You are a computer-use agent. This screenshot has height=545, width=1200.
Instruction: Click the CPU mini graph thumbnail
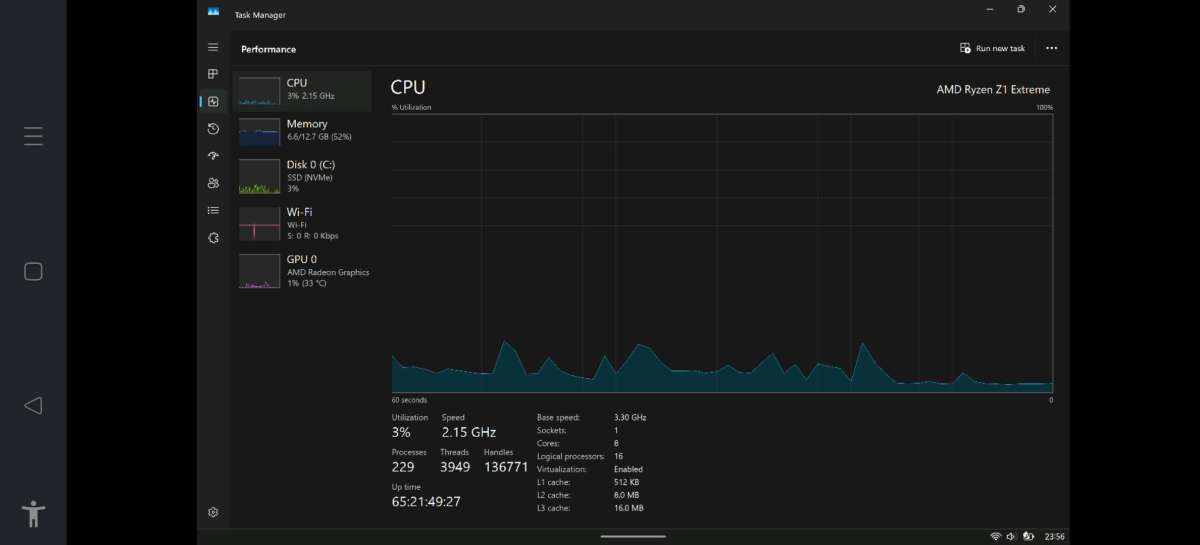259,91
